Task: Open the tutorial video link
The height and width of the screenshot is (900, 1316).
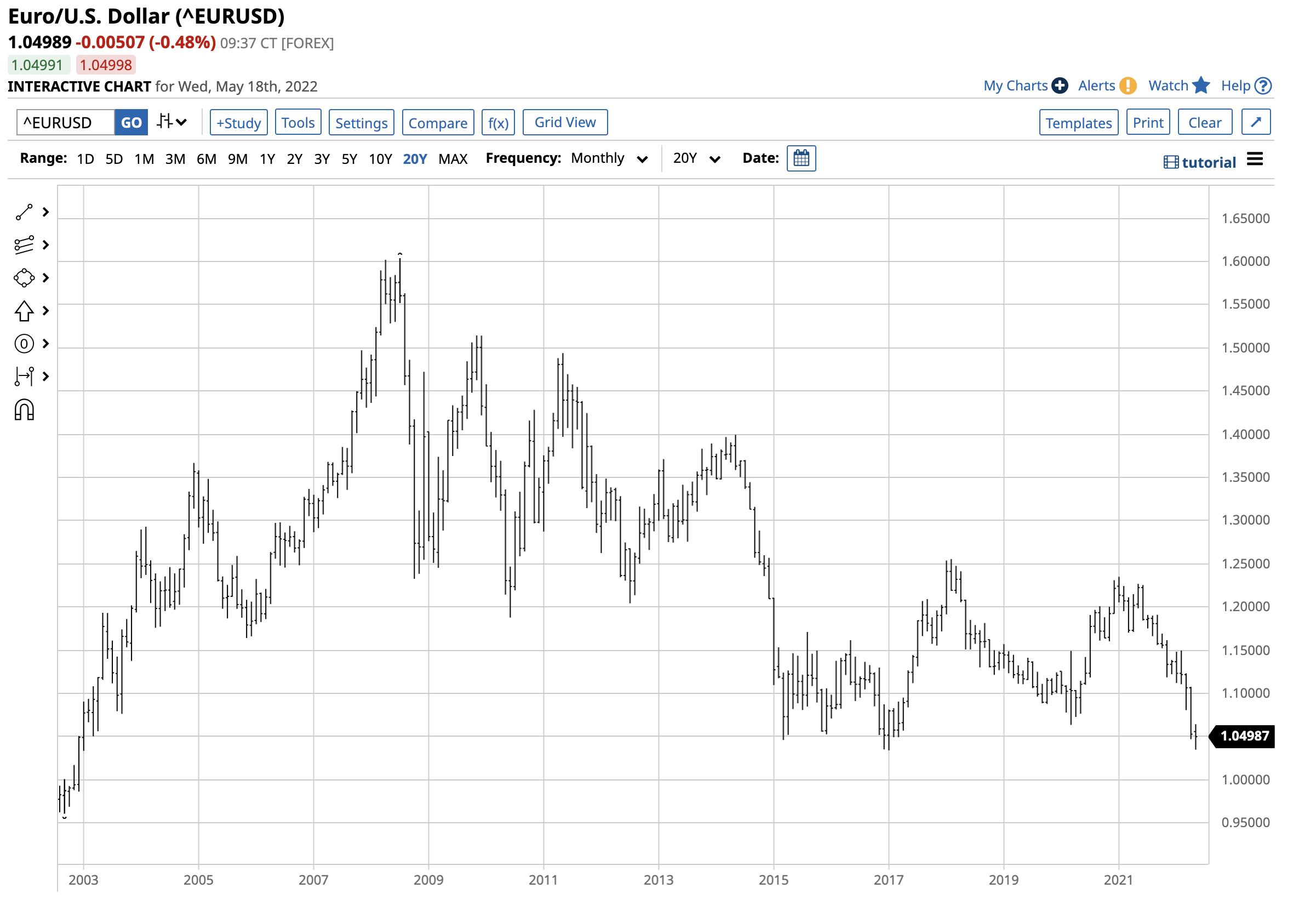Action: point(1200,163)
